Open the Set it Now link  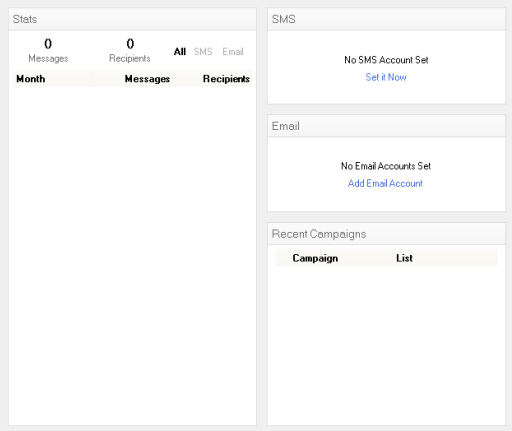coord(386,77)
